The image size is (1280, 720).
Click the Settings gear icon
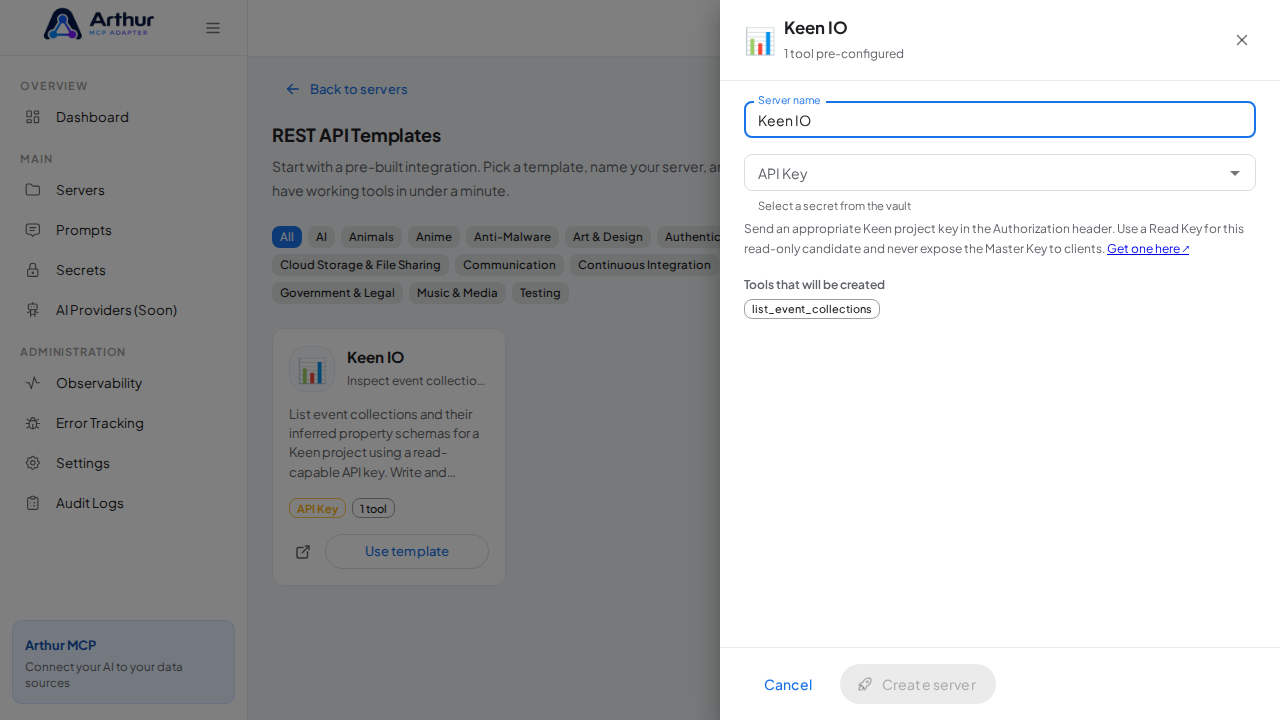pyautogui.click(x=33, y=463)
